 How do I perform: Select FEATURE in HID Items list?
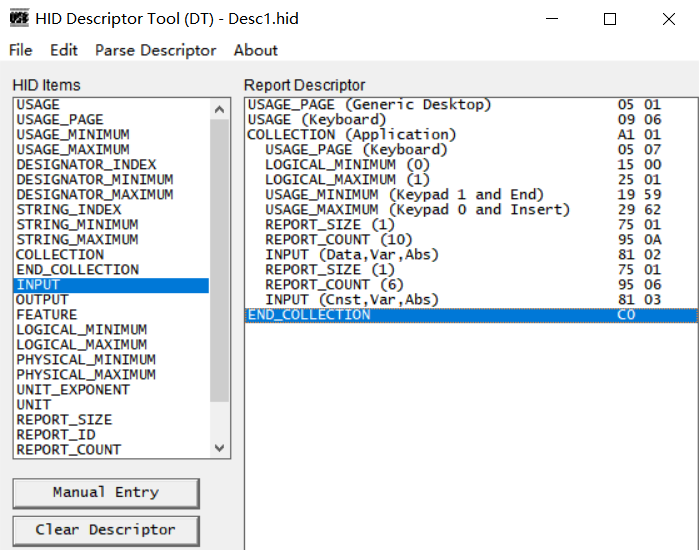coord(111,315)
